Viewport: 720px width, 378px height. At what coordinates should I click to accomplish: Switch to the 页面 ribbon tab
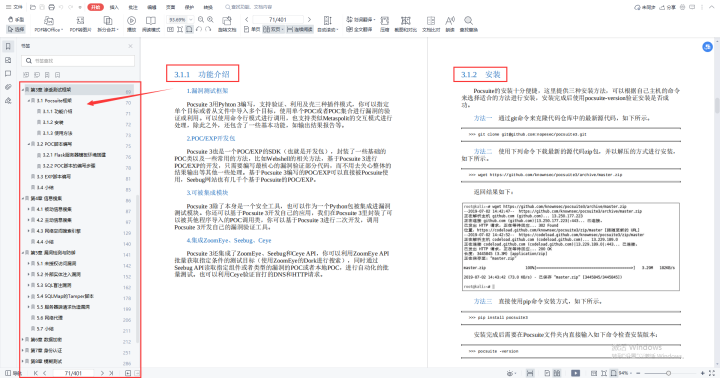click(x=170, y=7)
